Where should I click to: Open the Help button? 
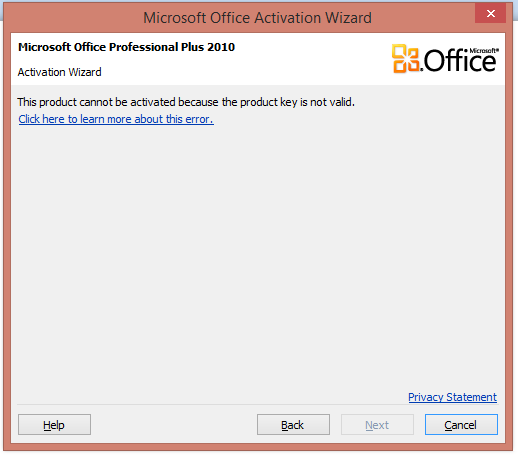[x=54, y=425]
